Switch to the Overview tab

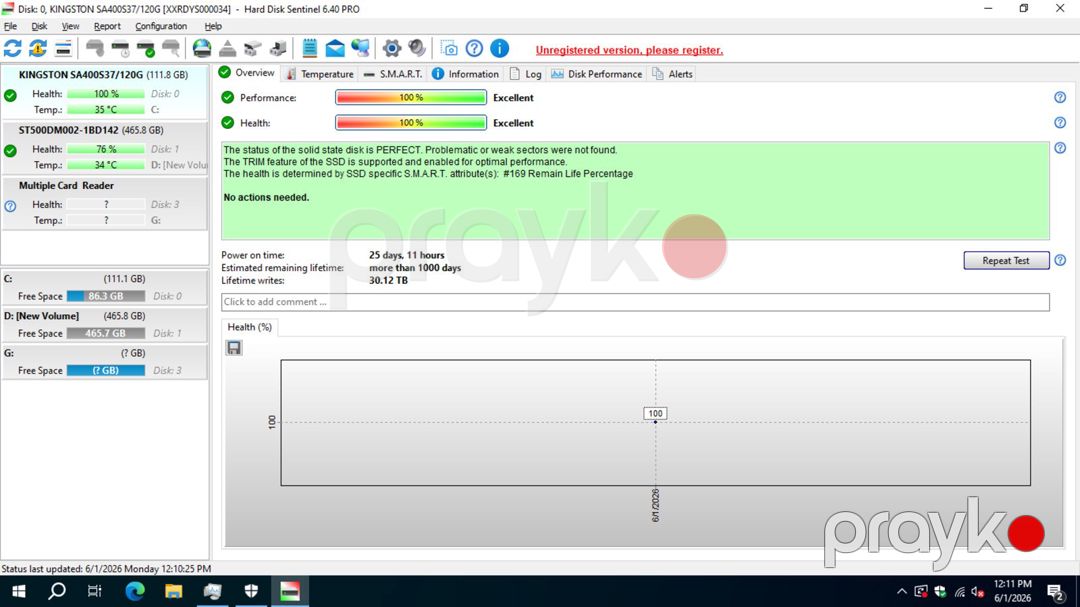(247, 73)
